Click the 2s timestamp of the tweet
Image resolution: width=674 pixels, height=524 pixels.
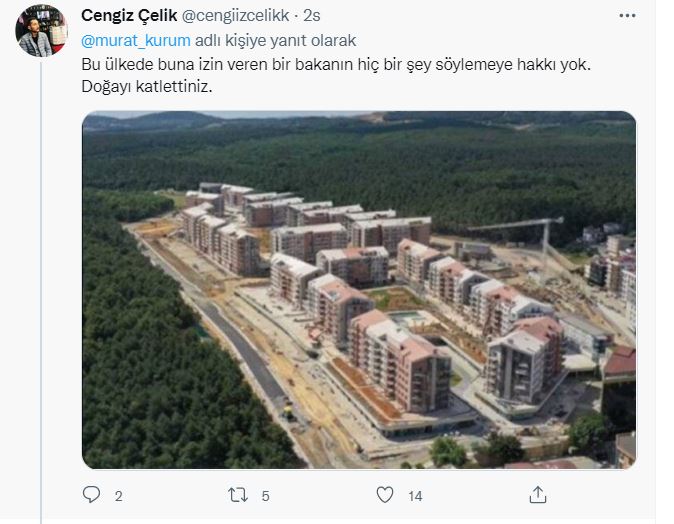coord(312,16)
